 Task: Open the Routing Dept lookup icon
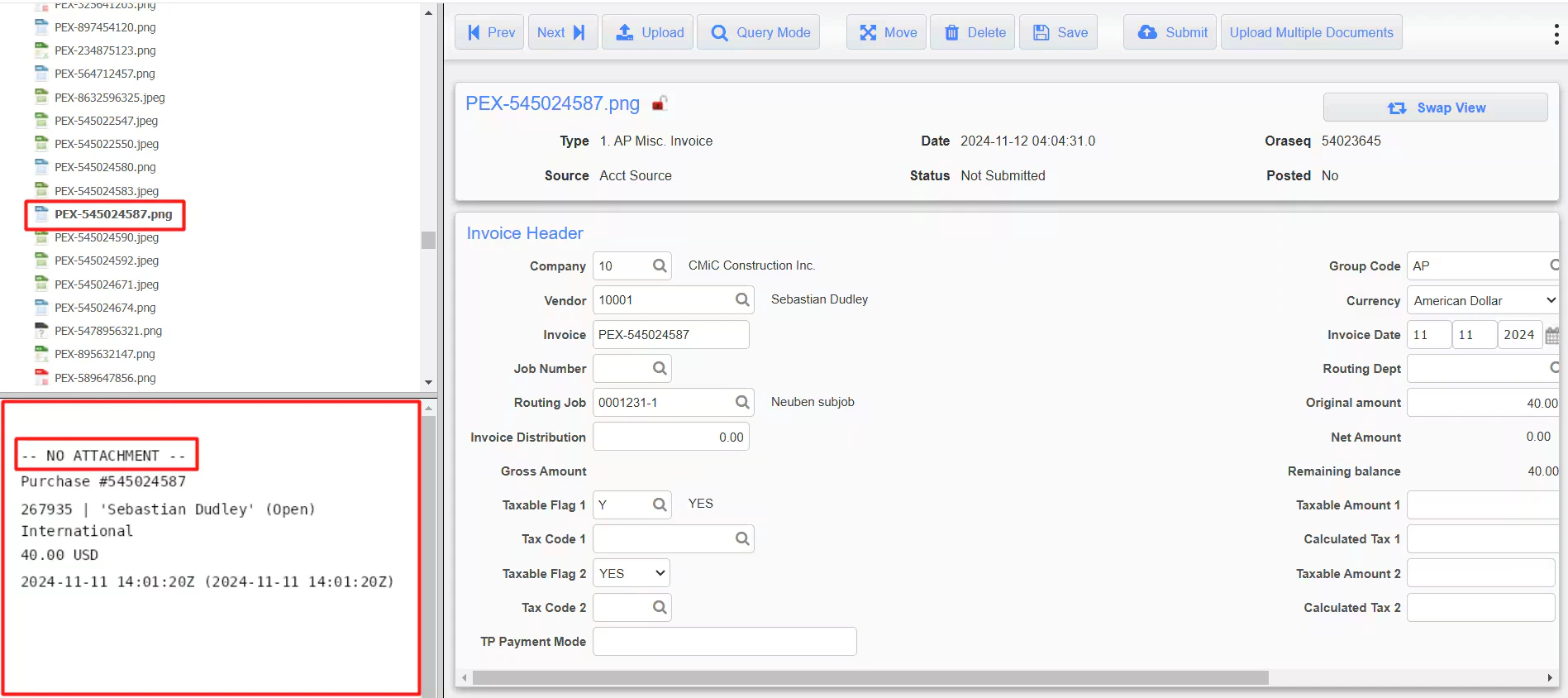point(1555,367)
